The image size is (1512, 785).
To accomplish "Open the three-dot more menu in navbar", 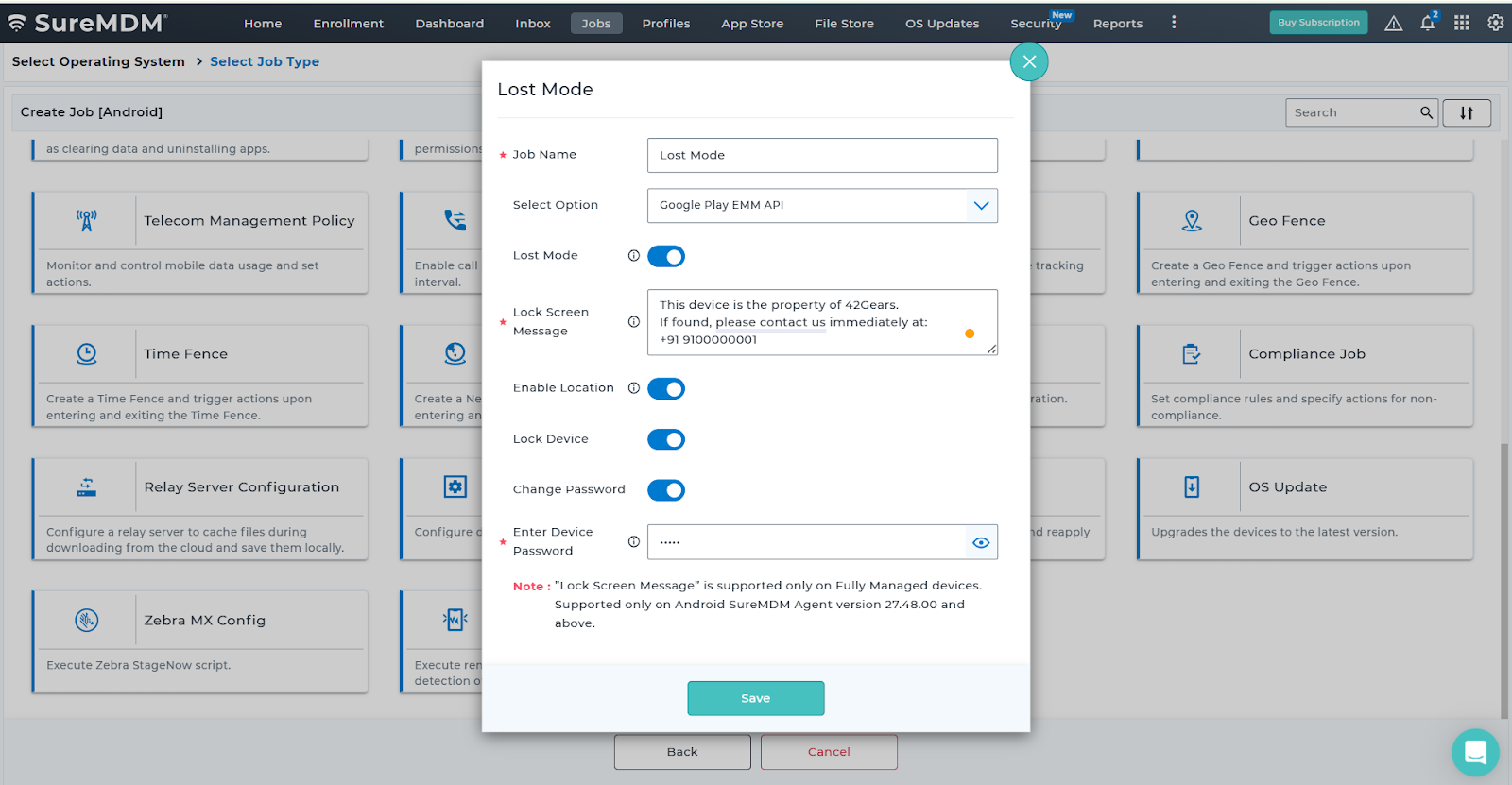I will (1174, 23).
